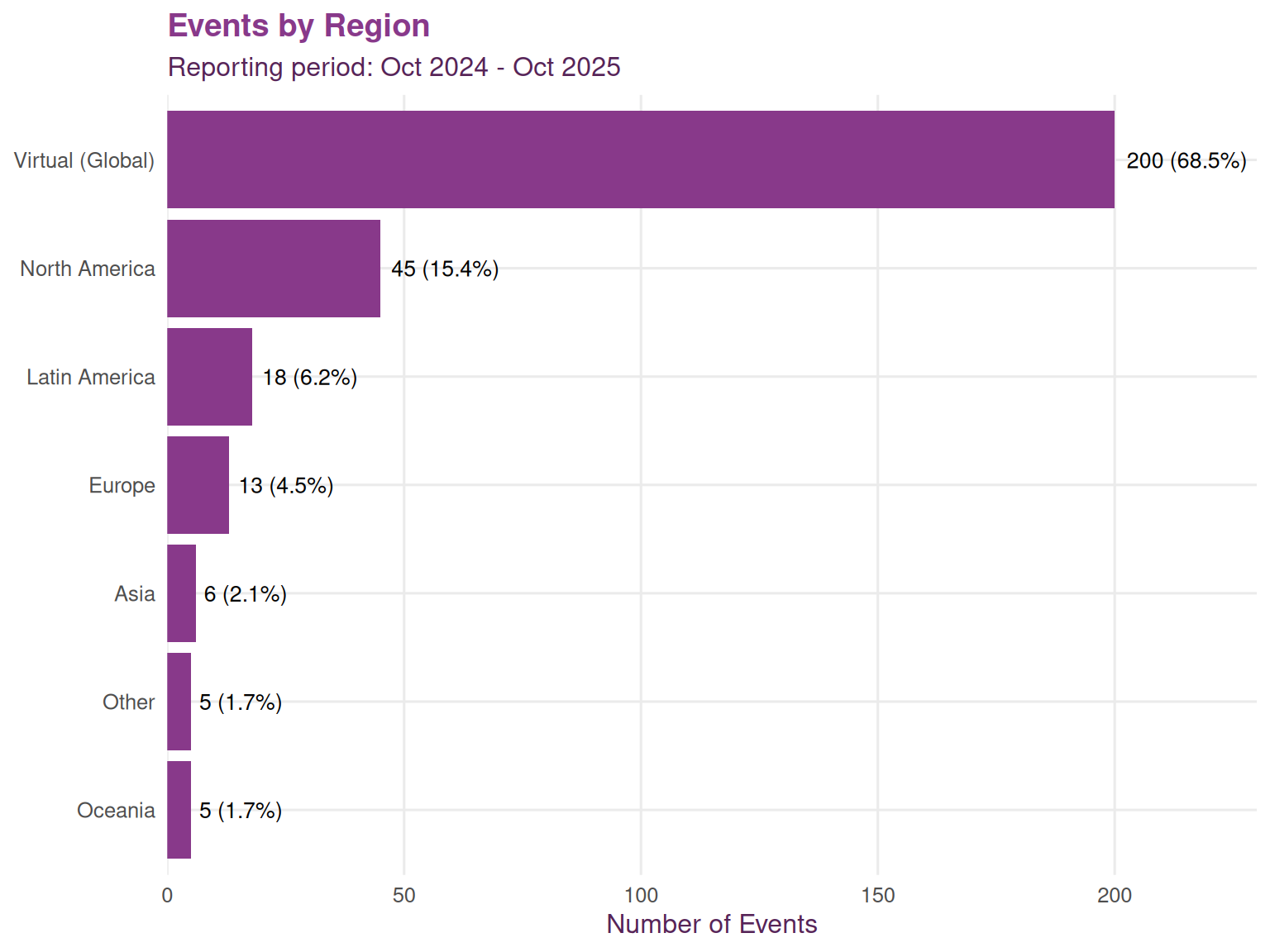This screenshot has height=952, width=1270.
Task: Click the reporting period subtitle
Action: pyautogui.click(x=394, y=67)
